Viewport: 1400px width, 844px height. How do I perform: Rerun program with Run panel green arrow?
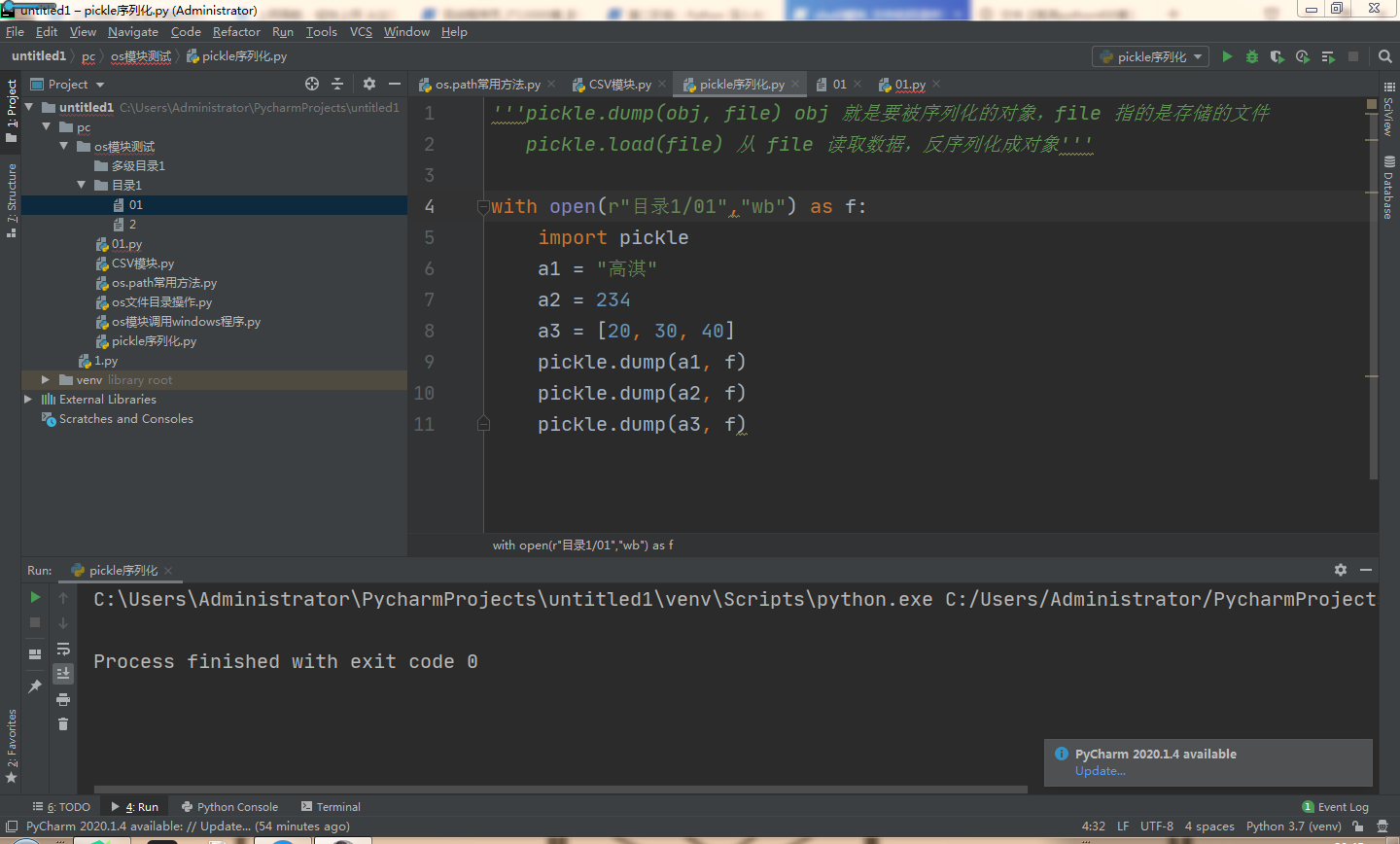[x=35, y=597]
